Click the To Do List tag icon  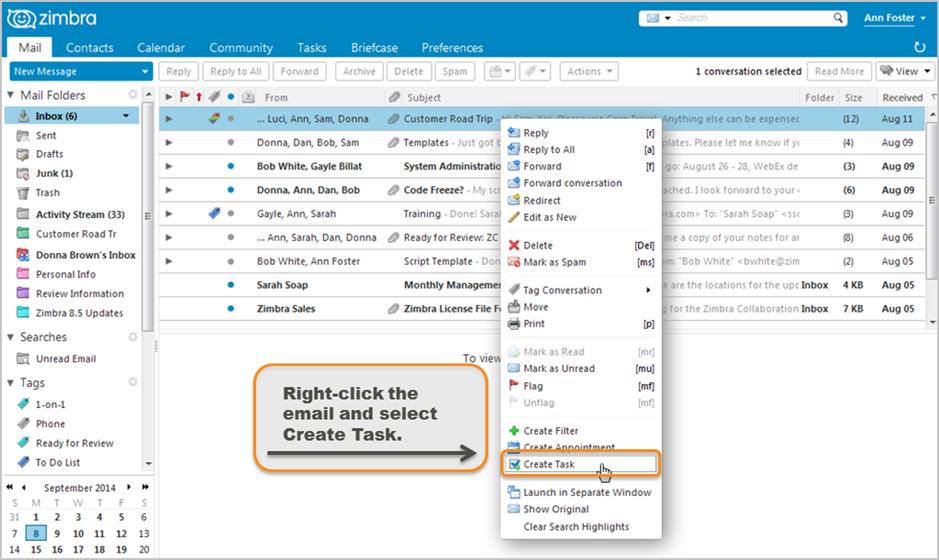pyautogui.click(x=23, y=462)
